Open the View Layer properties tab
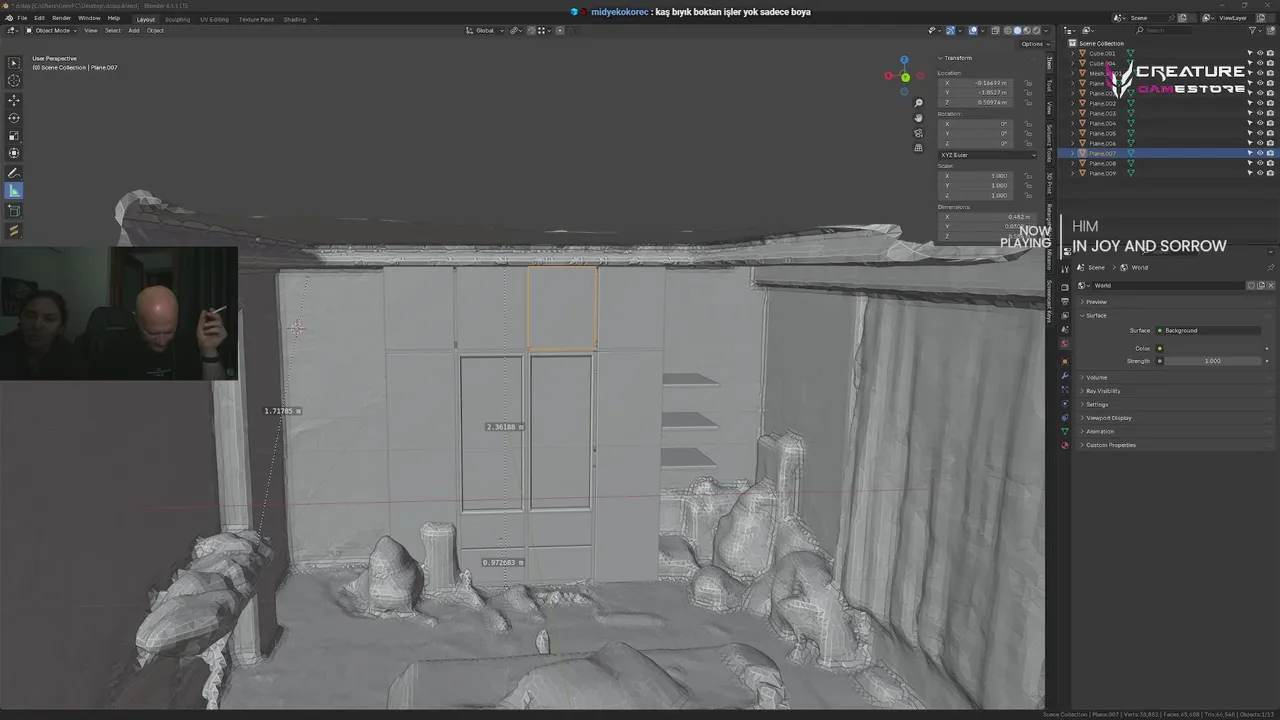 [x=1065, y=315]
